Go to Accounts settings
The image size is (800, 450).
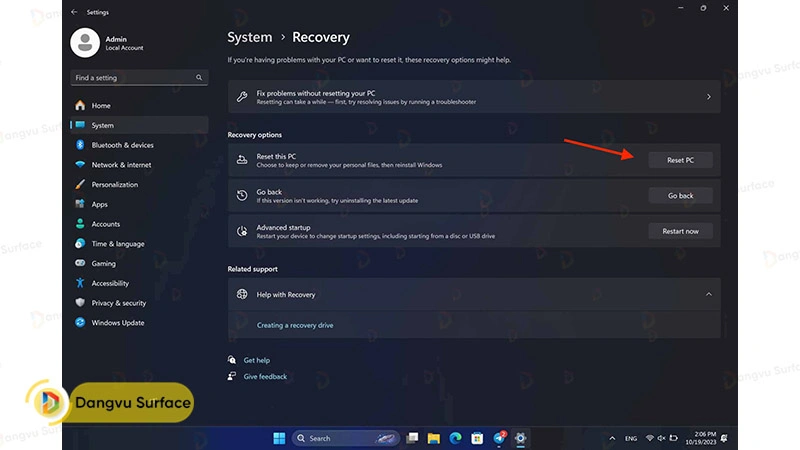[105, 224]
